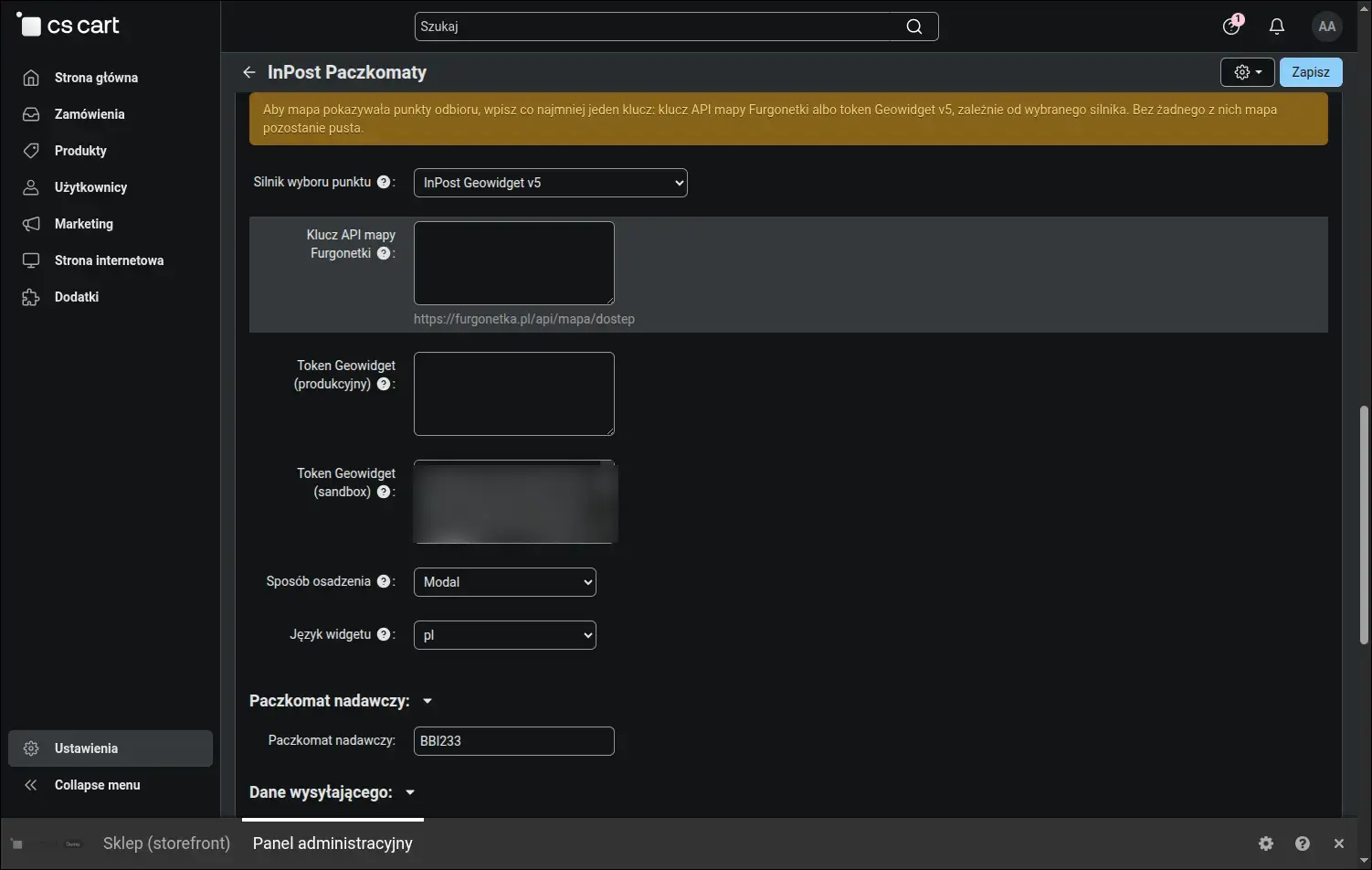Image resolution: width=1372 pixels, height=870 pixels.
Task: Click the page vertical scrollbar
Action: [x=1365, y=524]
